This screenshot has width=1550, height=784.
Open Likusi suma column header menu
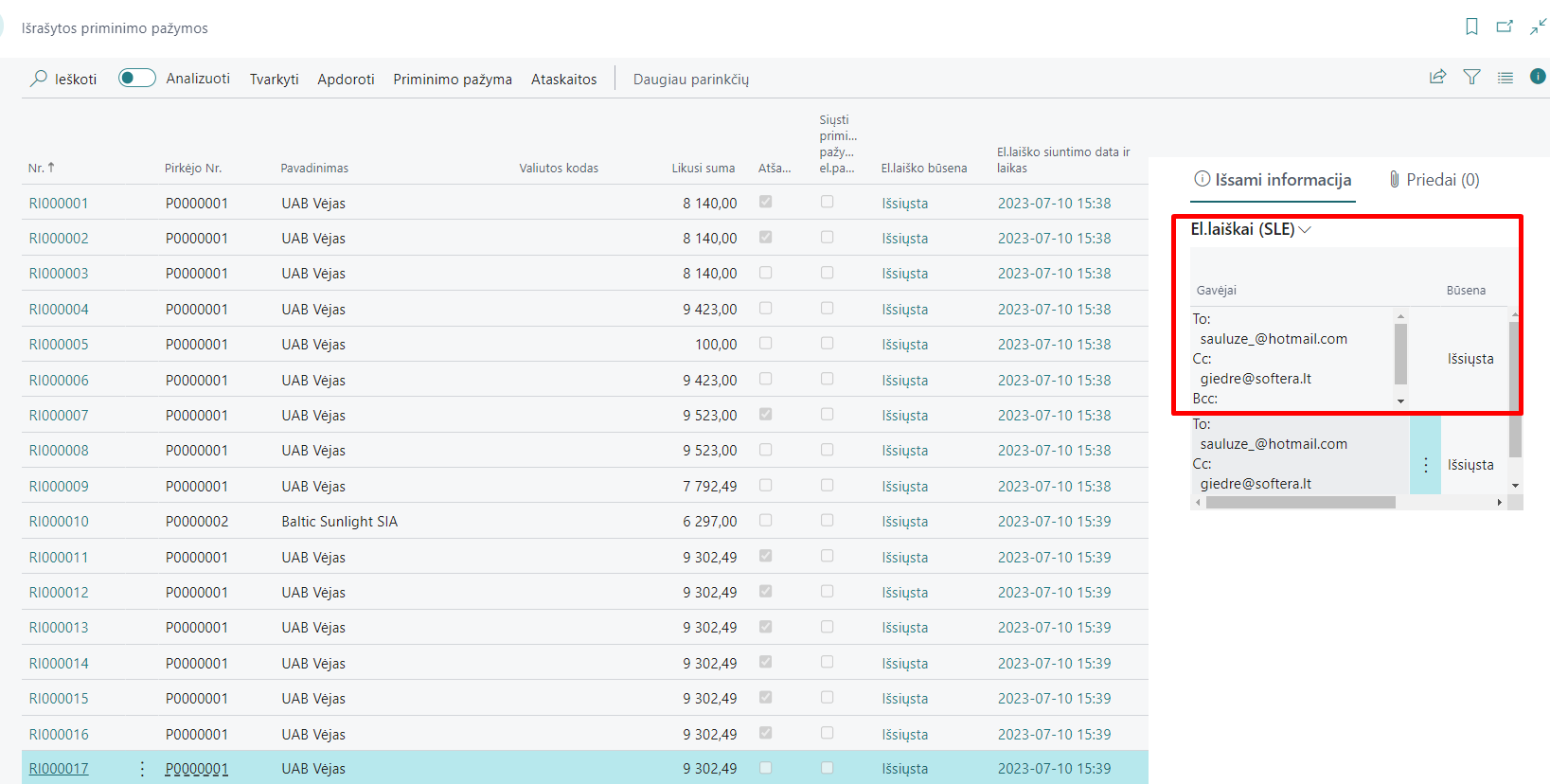click(703, 168)
